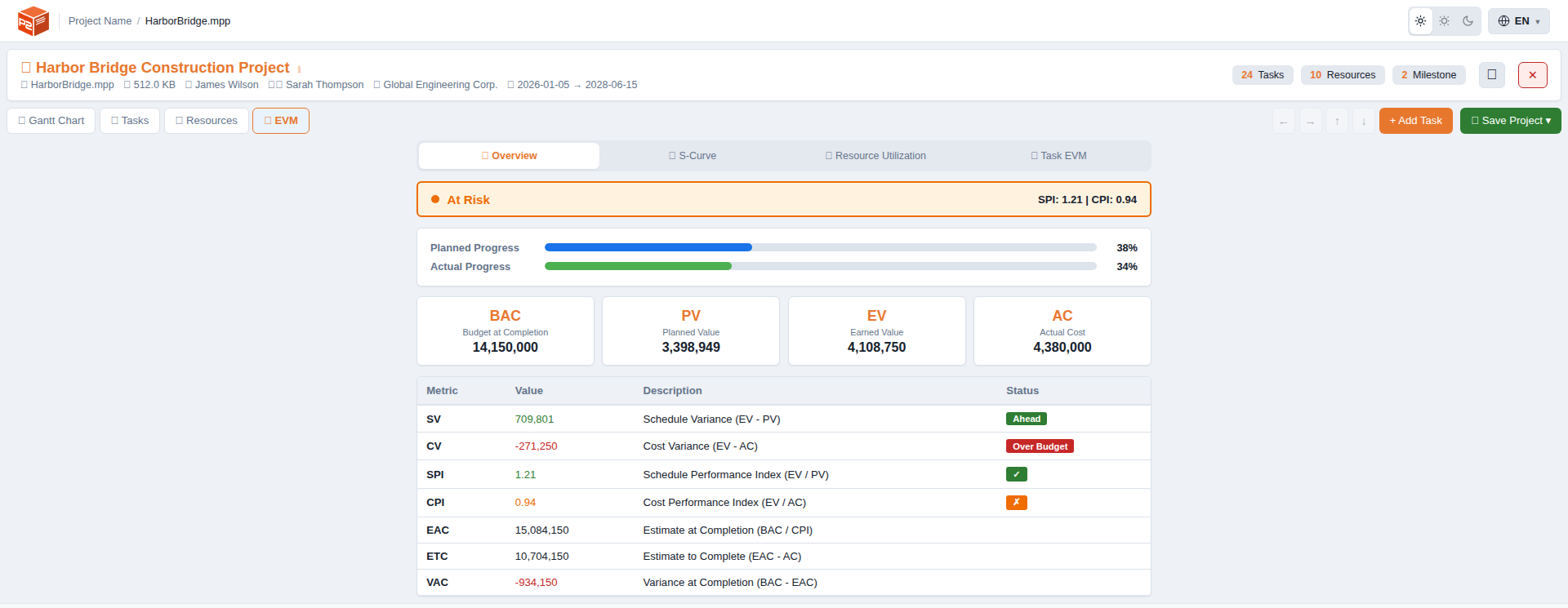Click the CV value -271,250

click(x=536, y=446)
